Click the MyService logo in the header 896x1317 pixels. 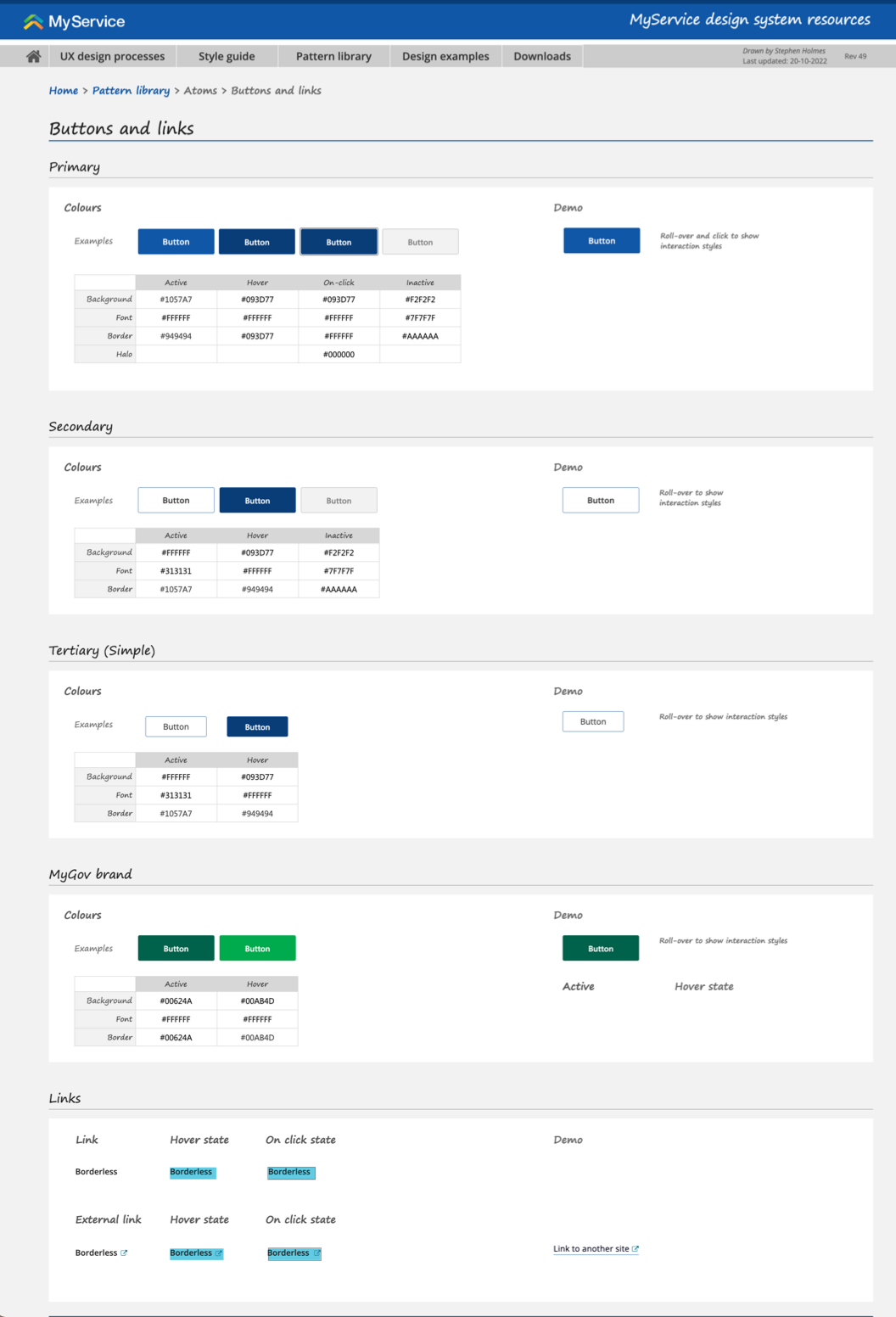pyautogui.click(x=74, y=22)
